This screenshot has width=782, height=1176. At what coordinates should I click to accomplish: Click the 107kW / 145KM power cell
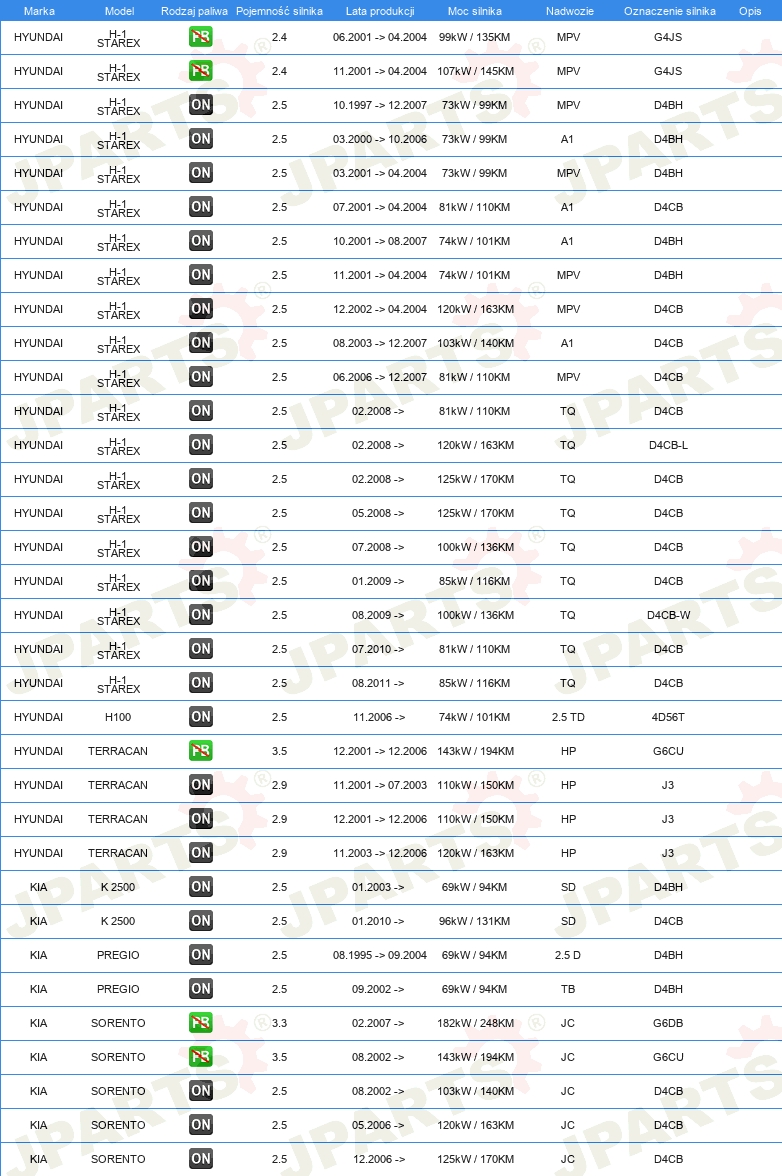[475, 70]
